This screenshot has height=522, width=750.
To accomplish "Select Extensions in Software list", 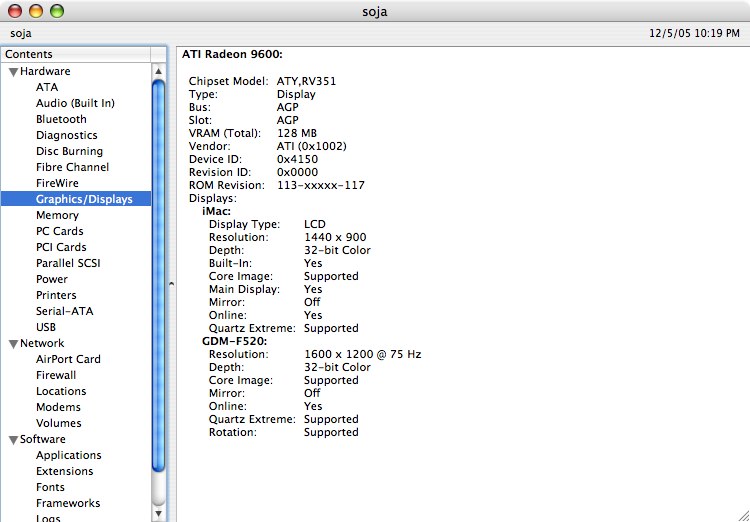I will (x=64, y=471).
